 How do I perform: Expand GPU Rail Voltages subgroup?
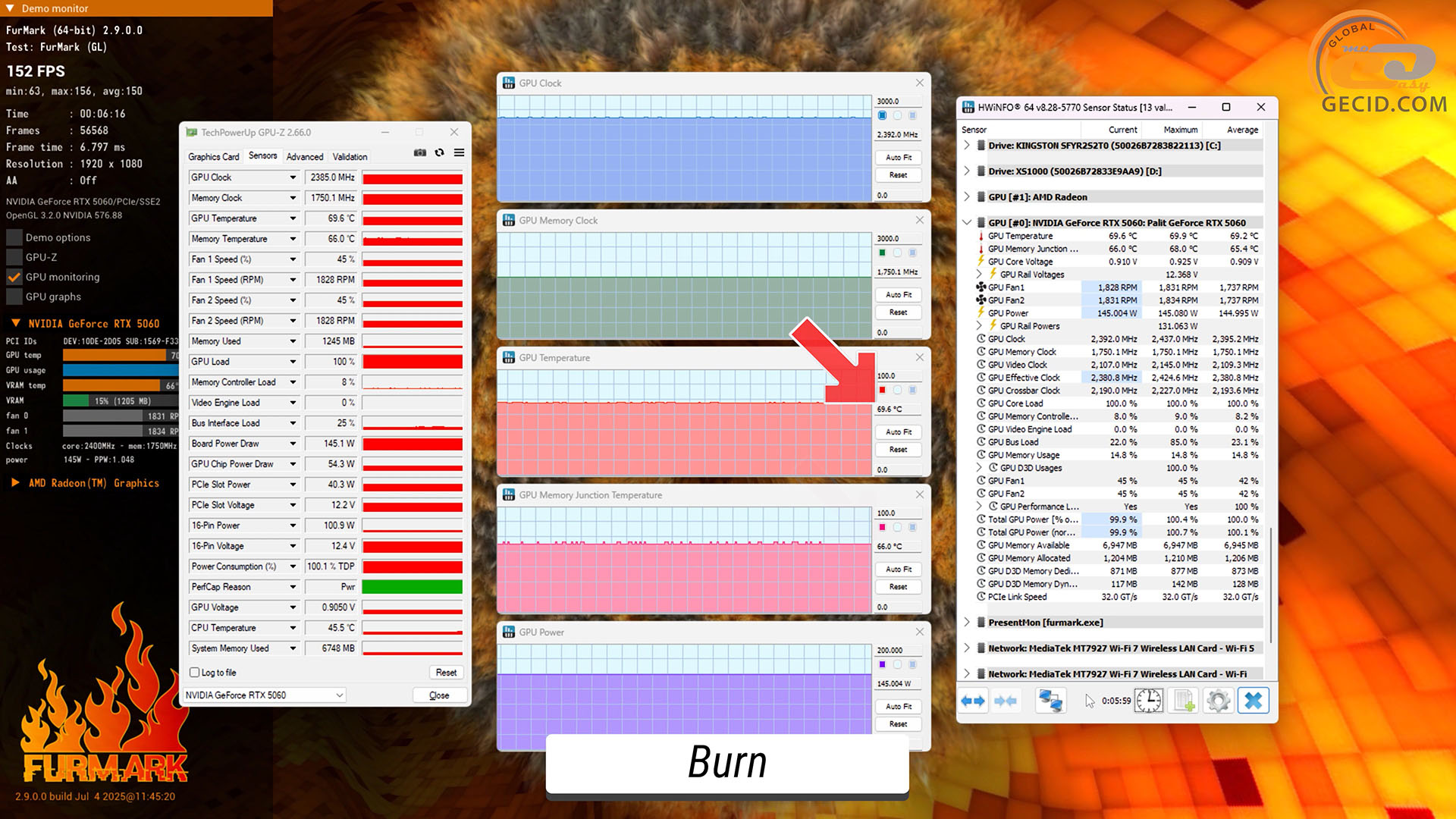pos(979,275)
